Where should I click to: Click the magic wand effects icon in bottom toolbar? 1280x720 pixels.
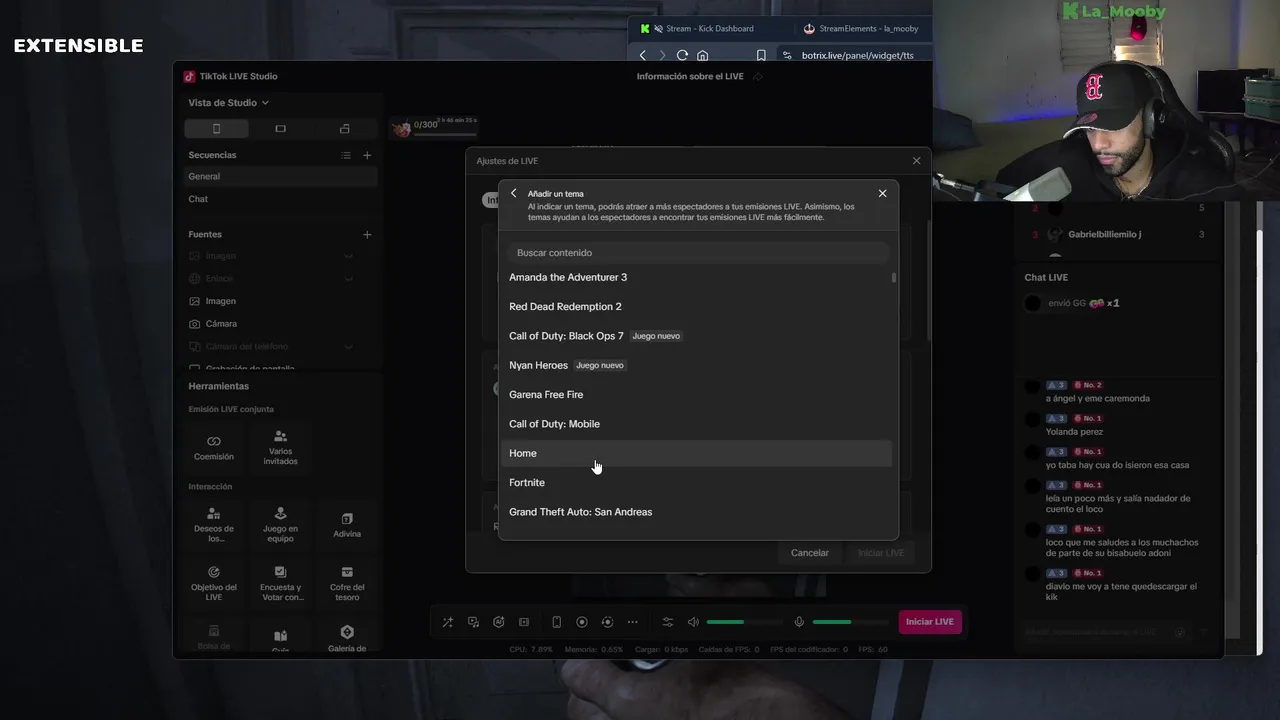tap(448, 622)
